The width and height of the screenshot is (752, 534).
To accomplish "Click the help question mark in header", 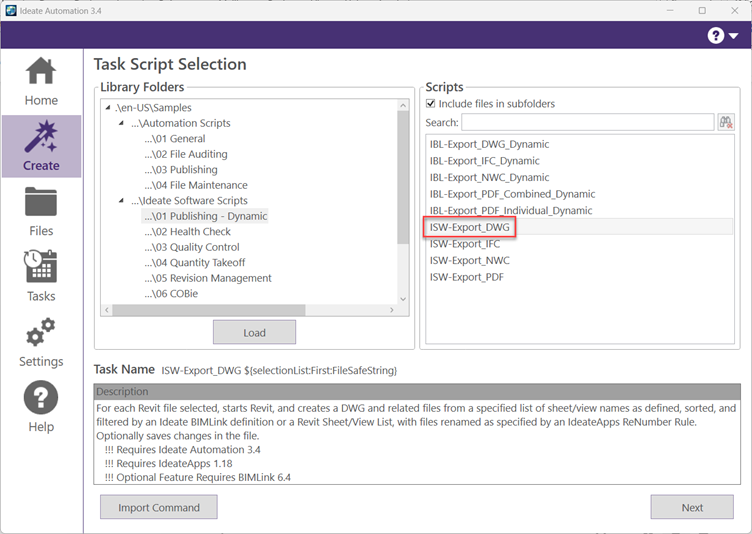I will [x=716, y=35].
